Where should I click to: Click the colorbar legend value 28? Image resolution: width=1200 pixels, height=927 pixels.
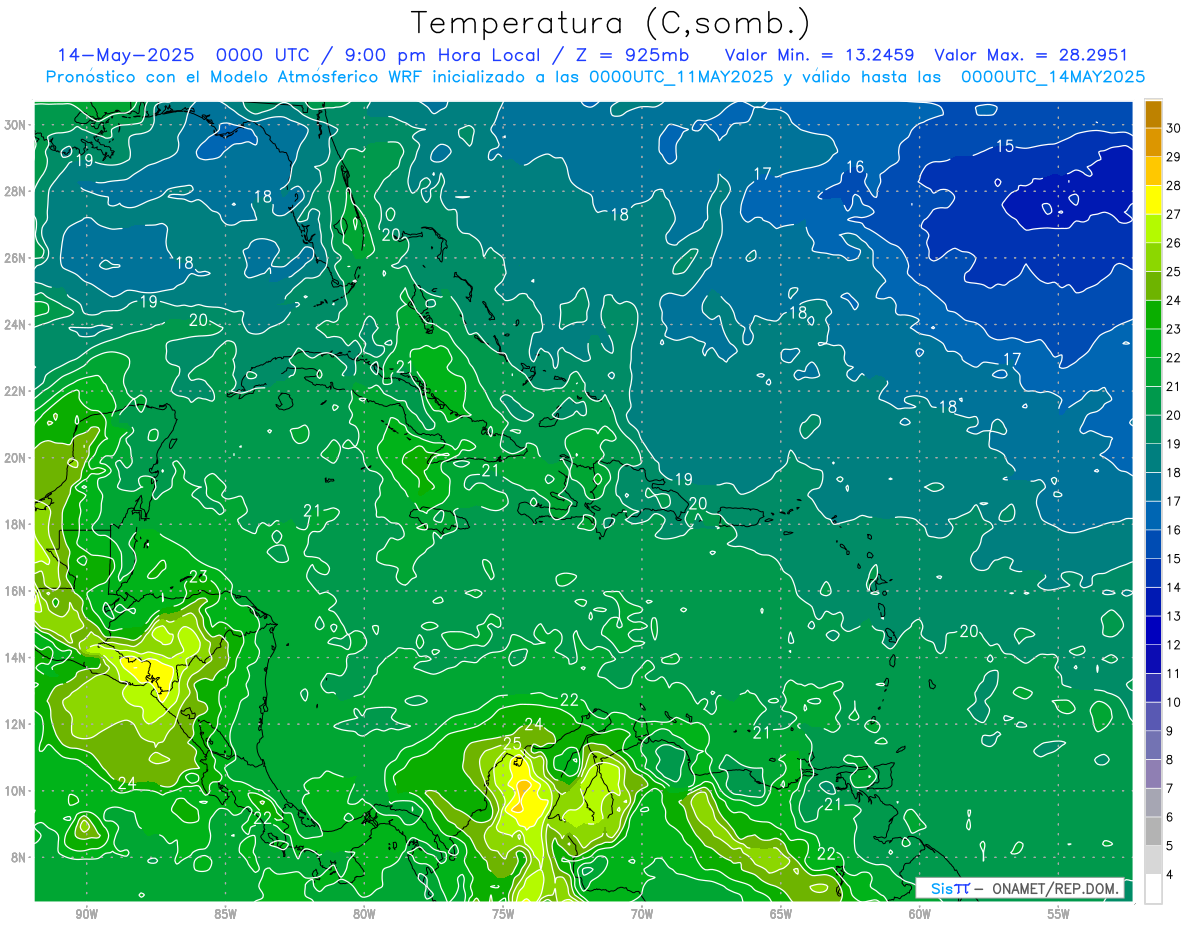pyautogui.click(x=1173, y=186)
